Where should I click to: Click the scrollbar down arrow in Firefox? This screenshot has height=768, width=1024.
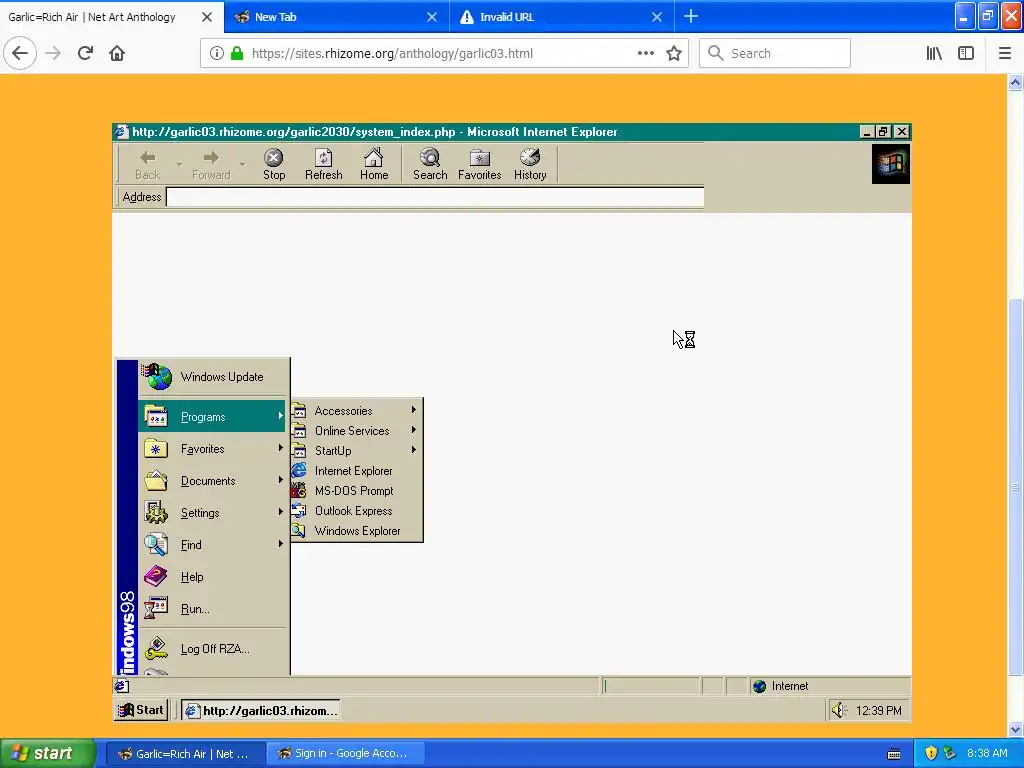click(x=1015, y=729)
